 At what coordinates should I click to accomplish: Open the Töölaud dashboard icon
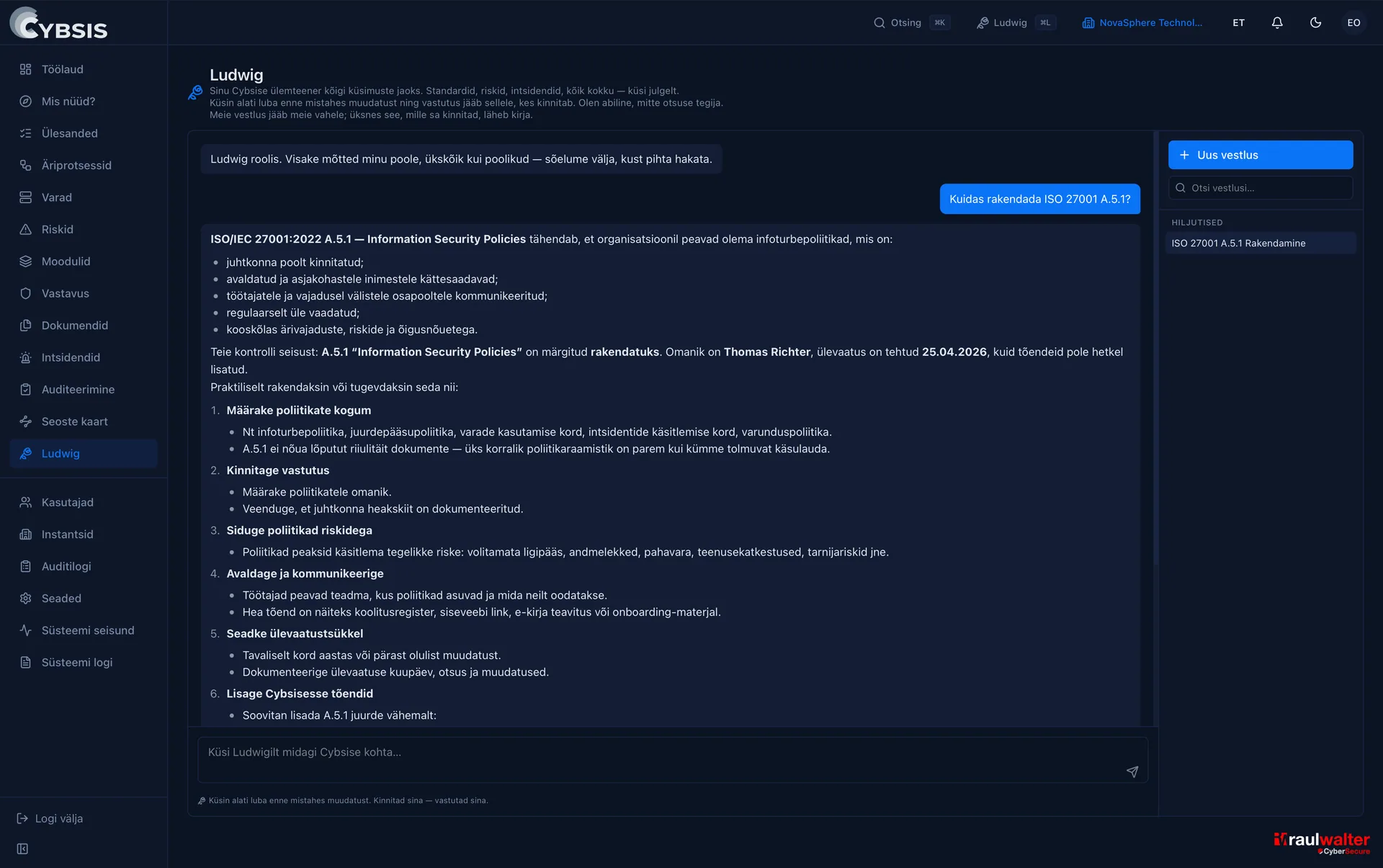26,69
